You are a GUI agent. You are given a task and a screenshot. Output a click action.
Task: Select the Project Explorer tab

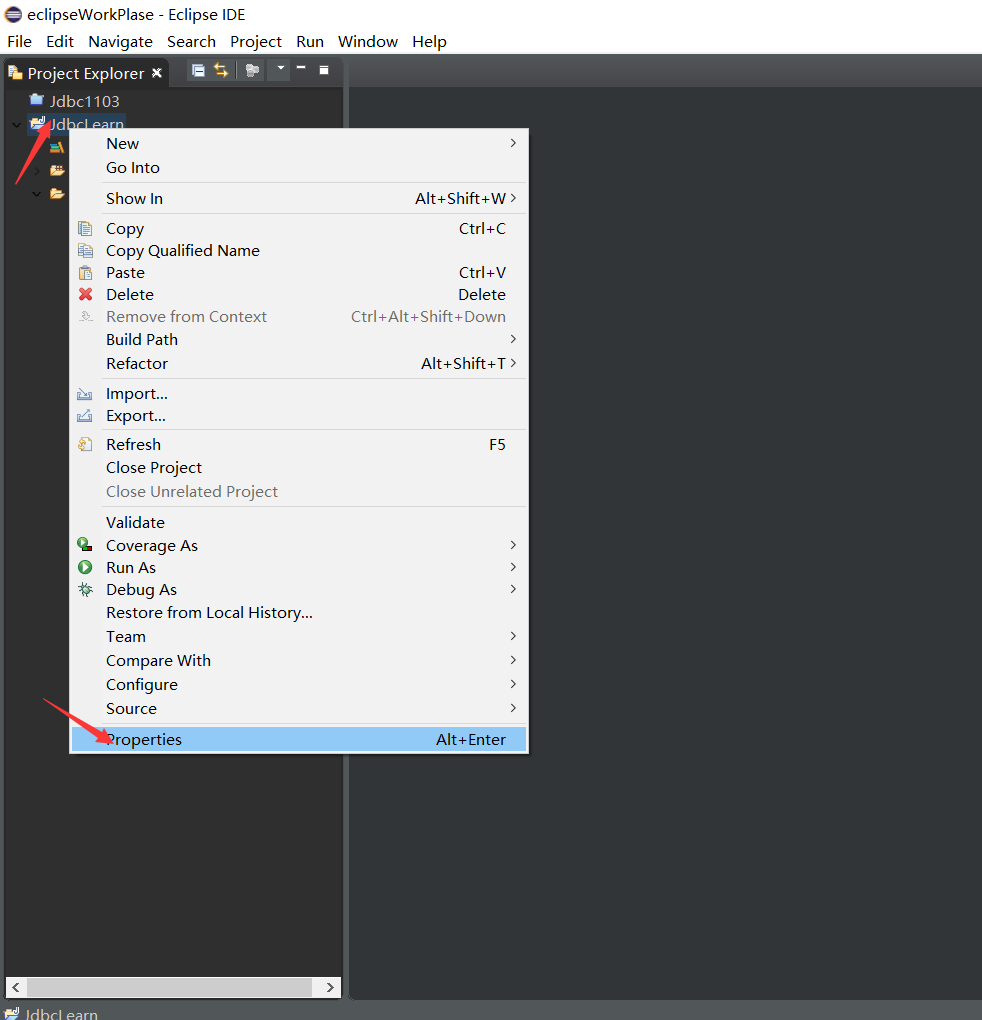[86, 73]
